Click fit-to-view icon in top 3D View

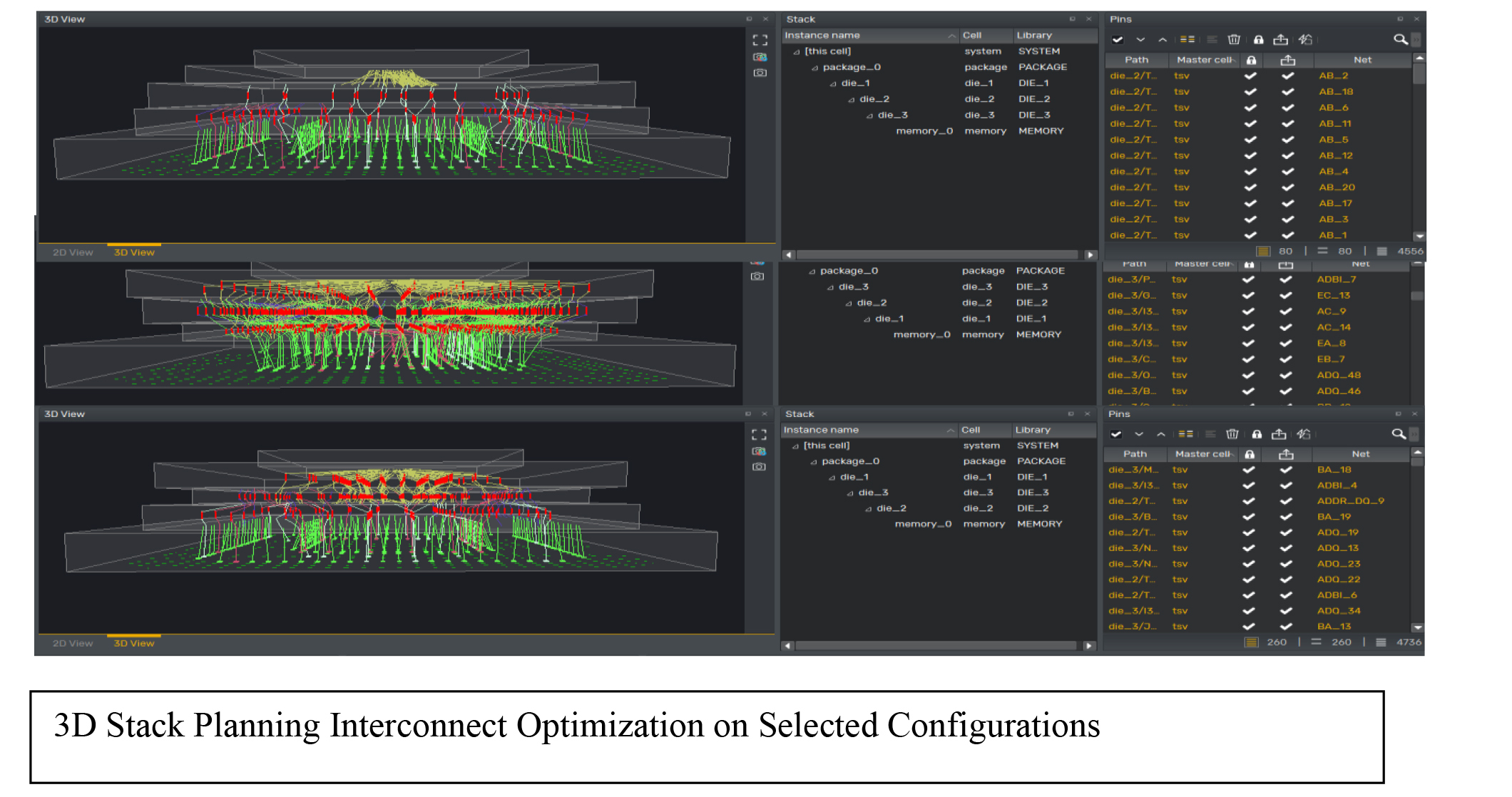tap(760, 41)
